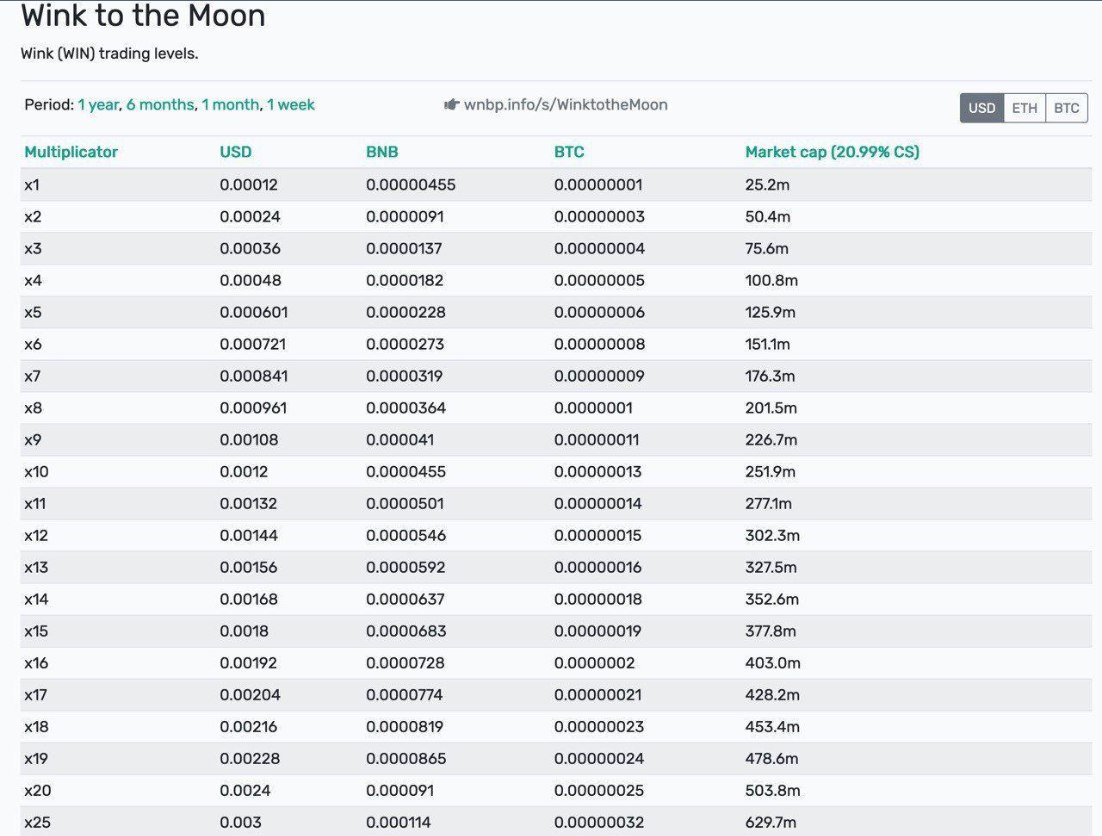Click BTC value 0.00000009
This screenshot has height=836, width=1102.
pos(599,376)
